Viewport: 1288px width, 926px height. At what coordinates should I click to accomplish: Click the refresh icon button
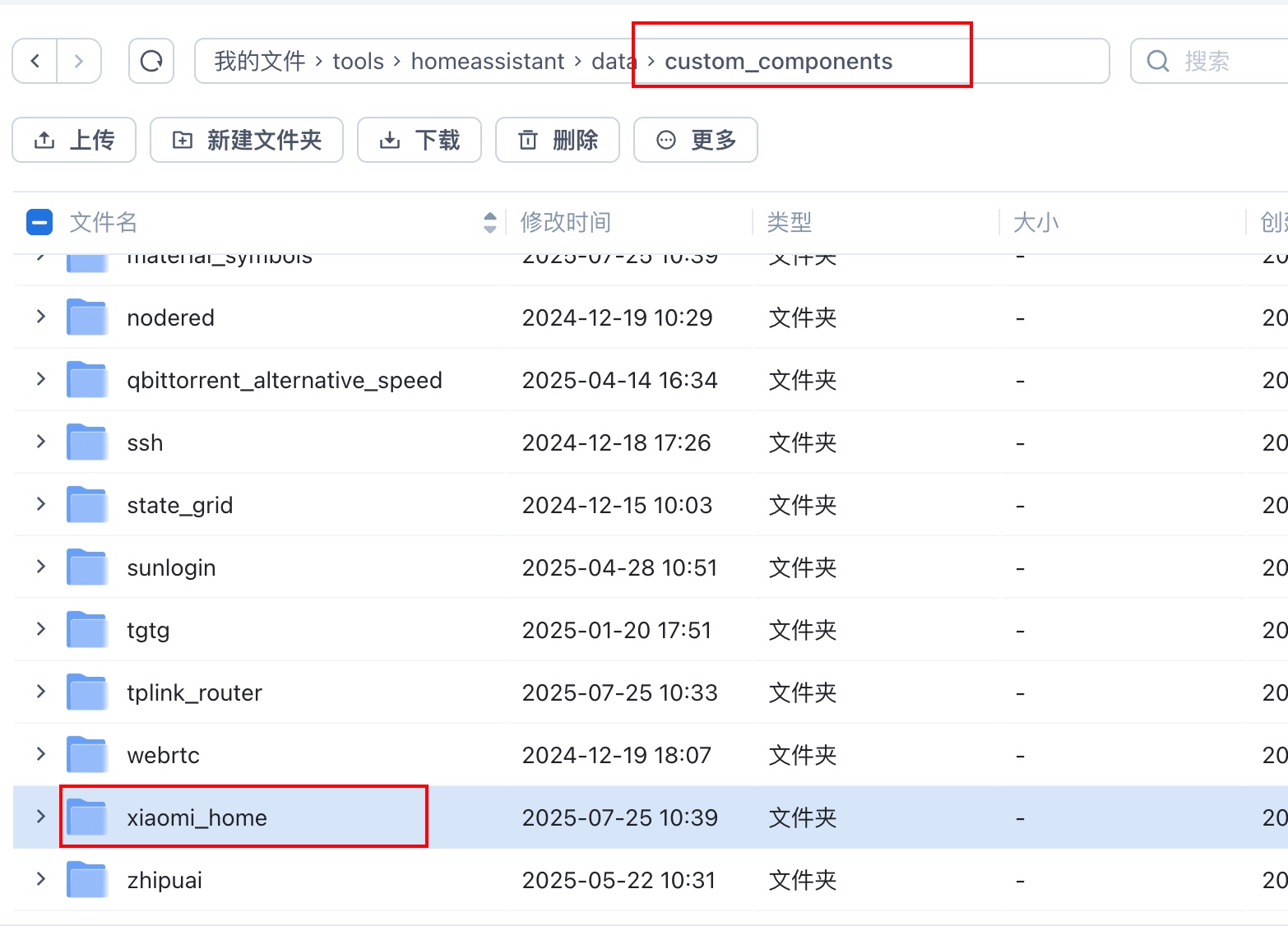tap(151, 61)
